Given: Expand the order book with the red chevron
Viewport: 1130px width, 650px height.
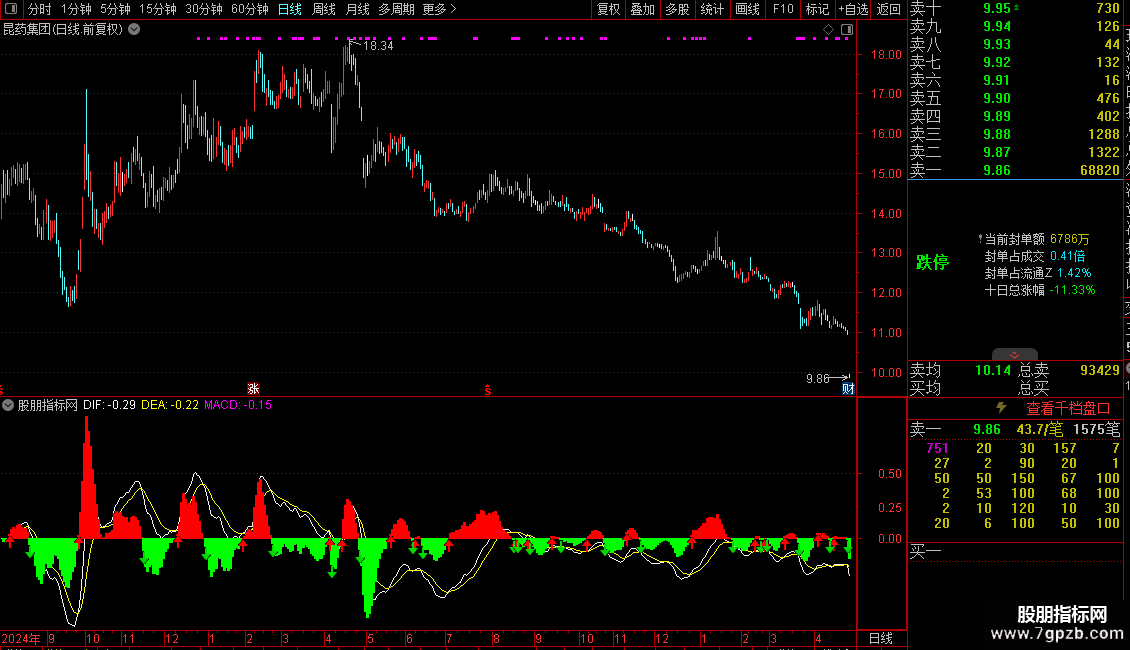Looking at the screenshot, I should click(1015, 355).
